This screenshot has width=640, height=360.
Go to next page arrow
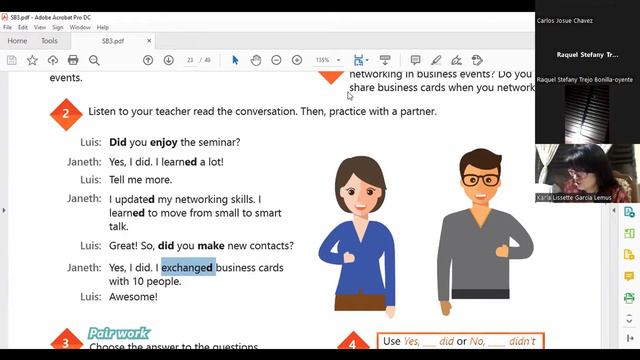coord(169,60)
